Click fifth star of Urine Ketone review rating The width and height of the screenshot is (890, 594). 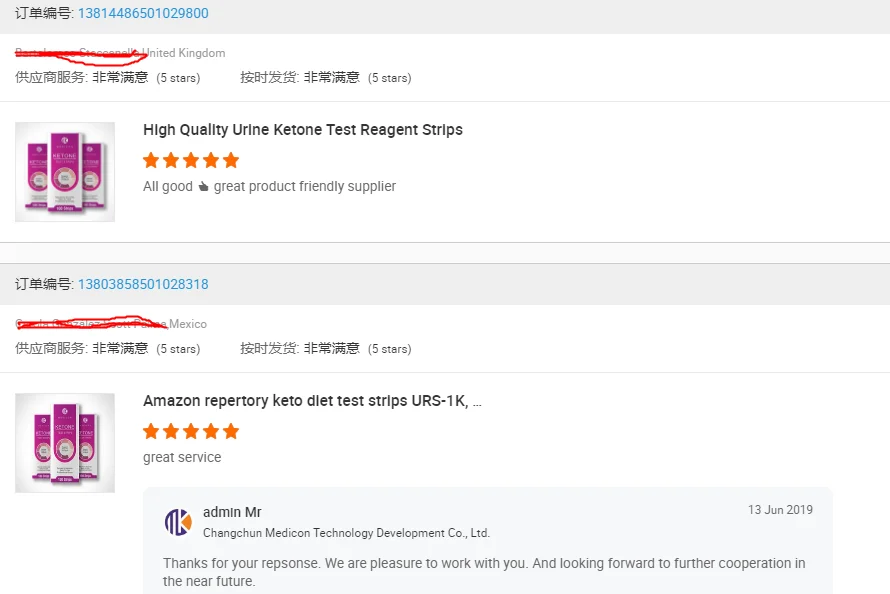coord(231,160)
